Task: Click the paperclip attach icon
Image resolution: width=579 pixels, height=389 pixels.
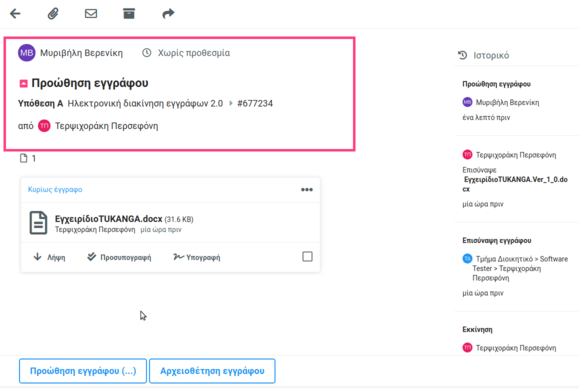Action: (x=53, y=14)
